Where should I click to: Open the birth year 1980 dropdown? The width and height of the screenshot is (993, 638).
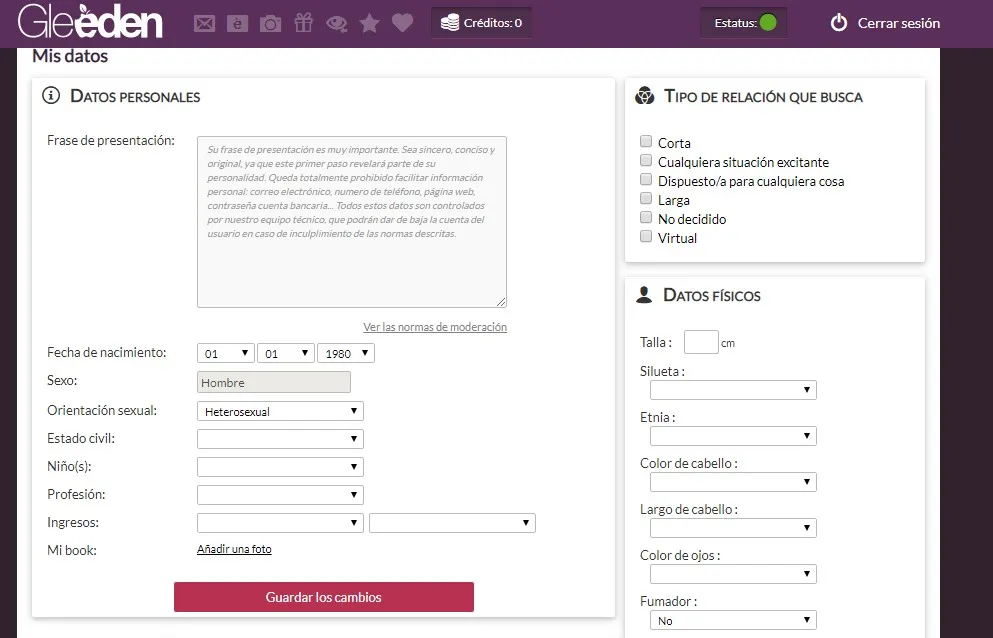point(346,354)
